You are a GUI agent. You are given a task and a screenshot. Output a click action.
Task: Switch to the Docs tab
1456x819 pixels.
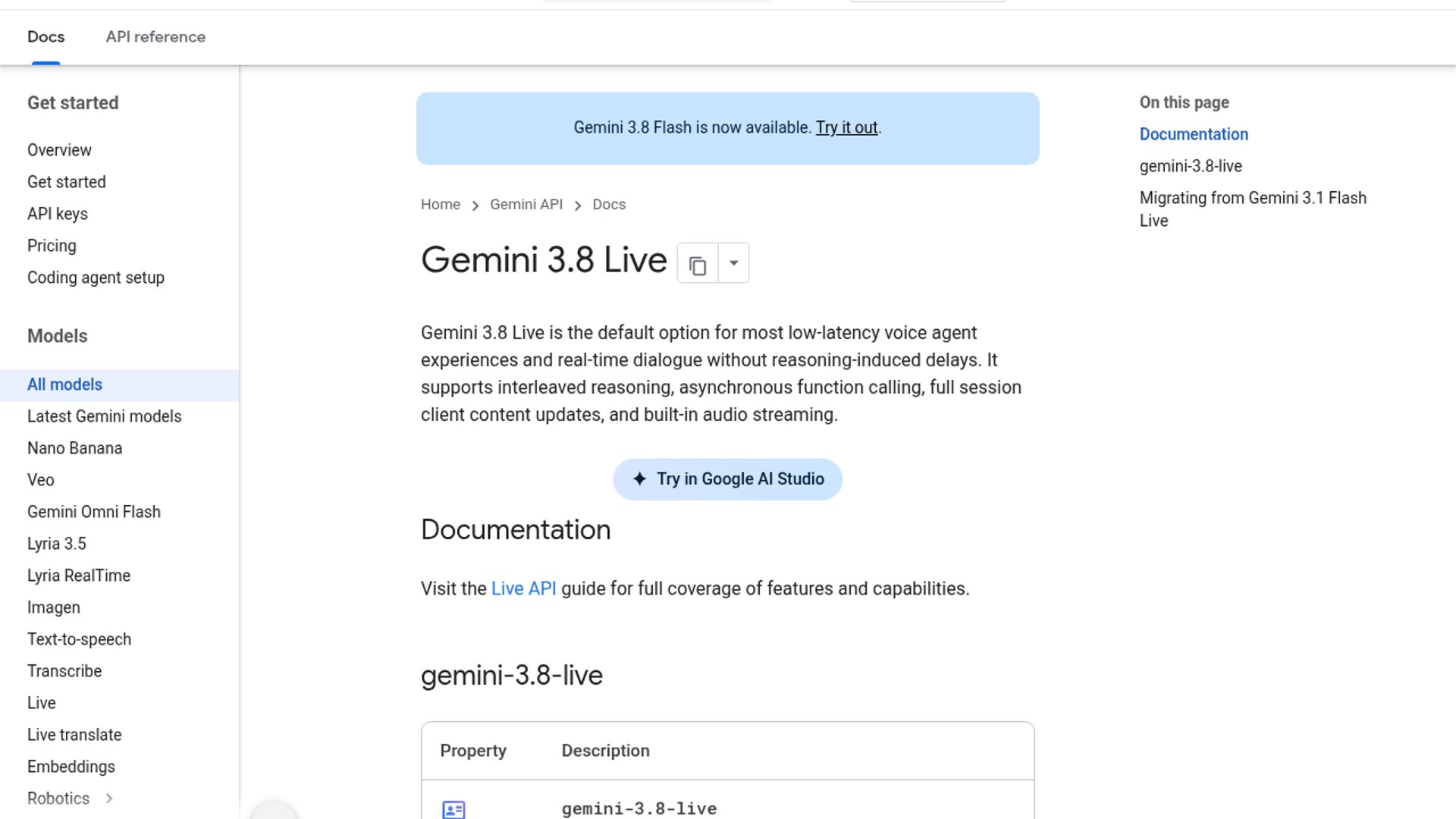45,37
